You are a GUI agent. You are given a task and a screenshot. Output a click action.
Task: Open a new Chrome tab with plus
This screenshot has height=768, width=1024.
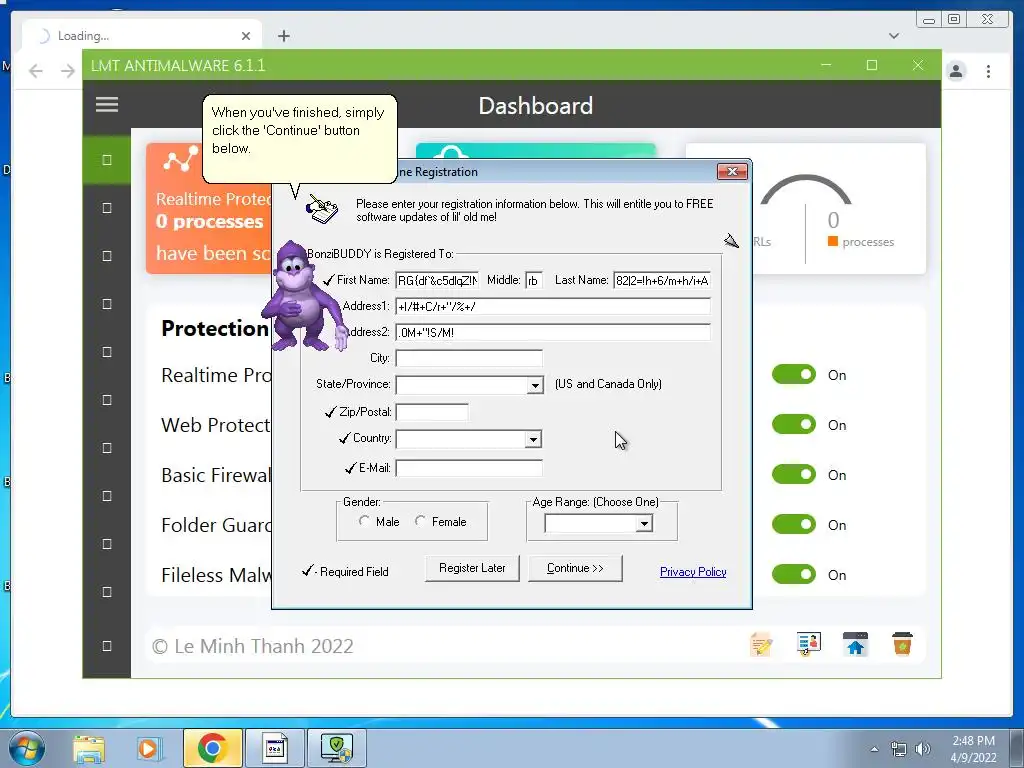pyautogui.click(x=283, y=36)
